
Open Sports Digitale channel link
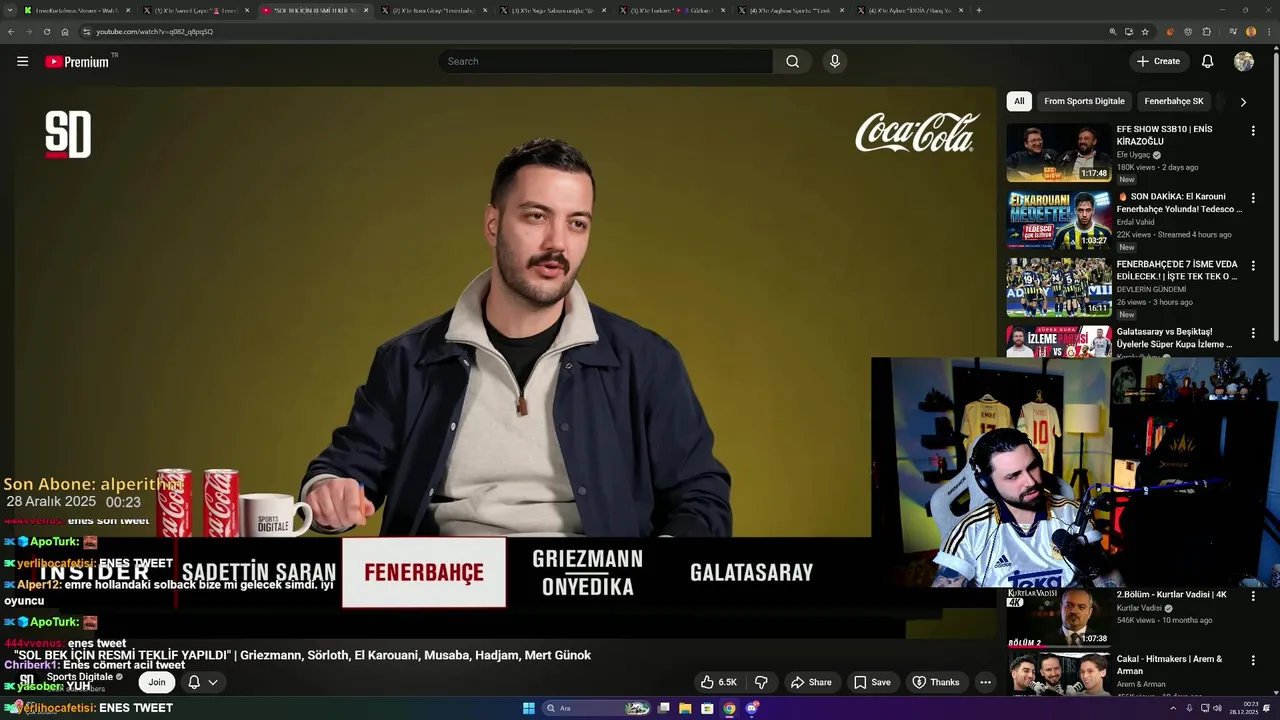(80, 677)
